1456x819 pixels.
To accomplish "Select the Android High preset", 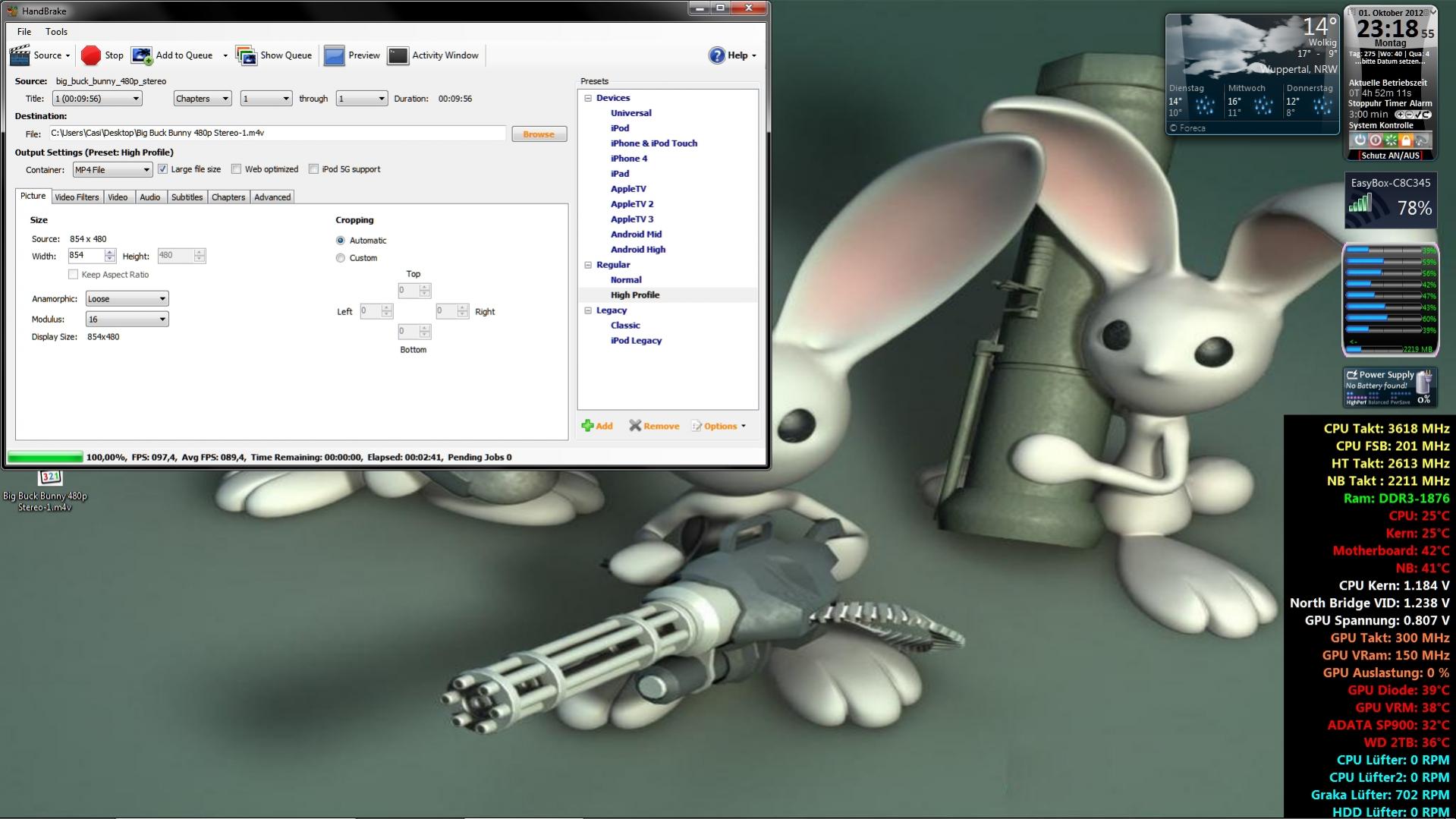I will click(x=638, y=250).
